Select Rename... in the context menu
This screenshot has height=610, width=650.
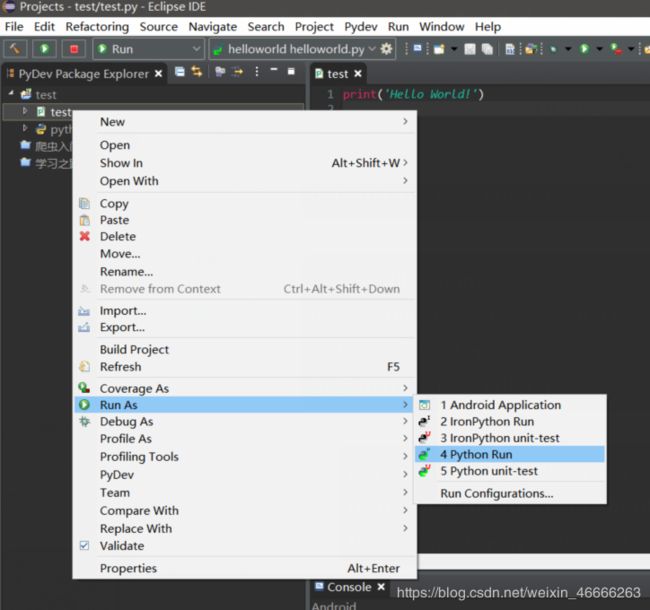coord(245,272)
